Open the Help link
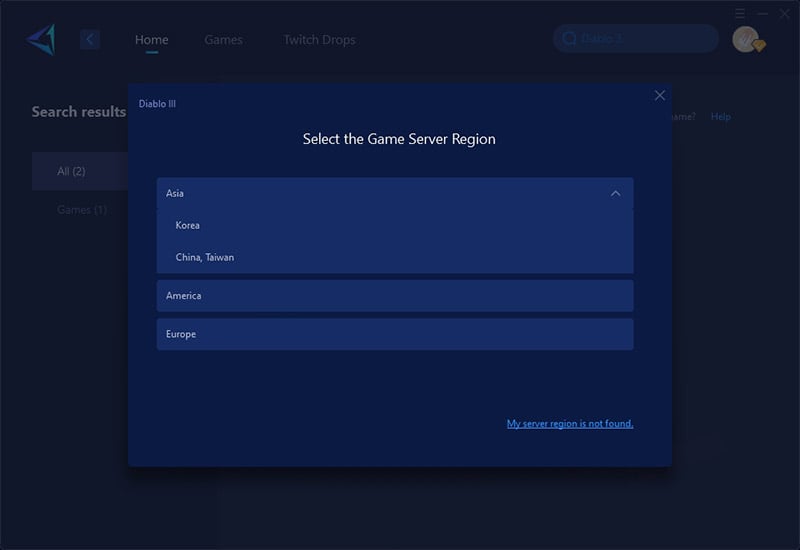The height and width of the screenshot is (550, 800). 720,117
